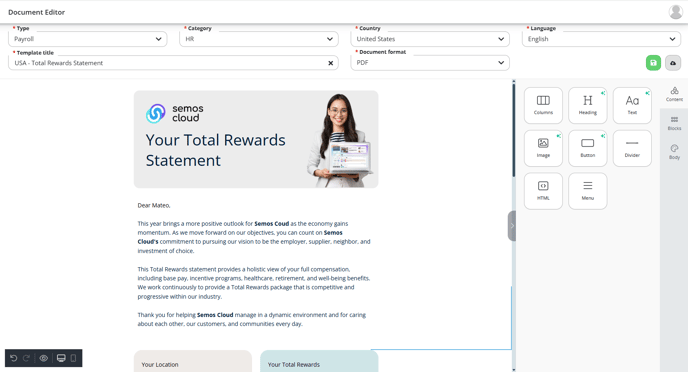Image resolution: width=688 pixels, height=372 pixels.
Task: Redo the last edit
Action: (x=26, y=358)
